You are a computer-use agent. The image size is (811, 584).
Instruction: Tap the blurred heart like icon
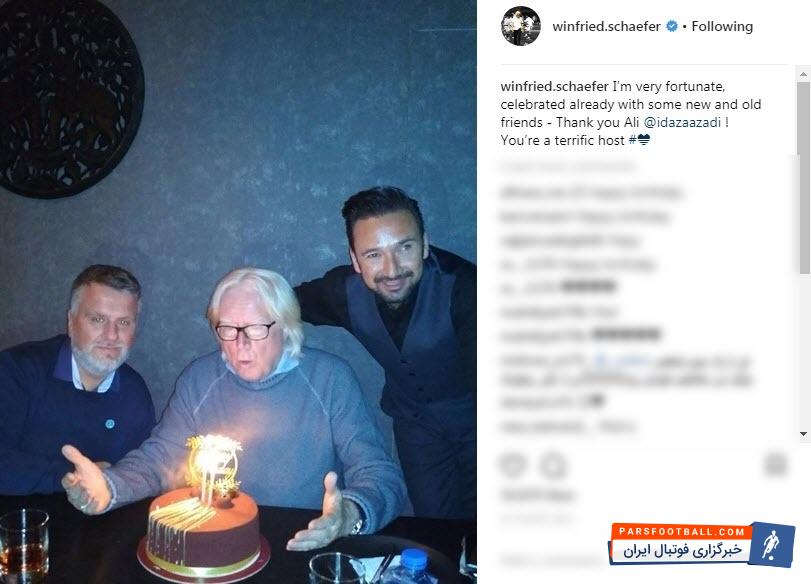point(512,465)
